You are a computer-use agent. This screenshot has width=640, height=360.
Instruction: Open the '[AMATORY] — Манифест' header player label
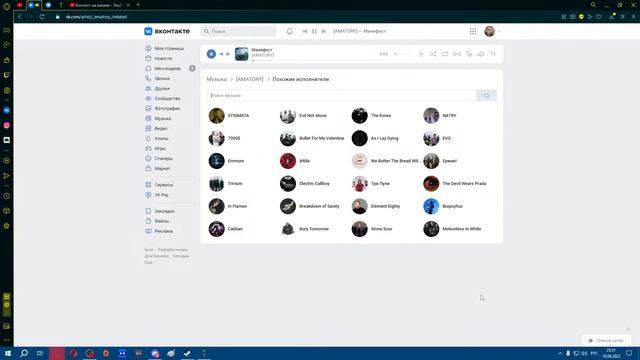pos(359,31)
